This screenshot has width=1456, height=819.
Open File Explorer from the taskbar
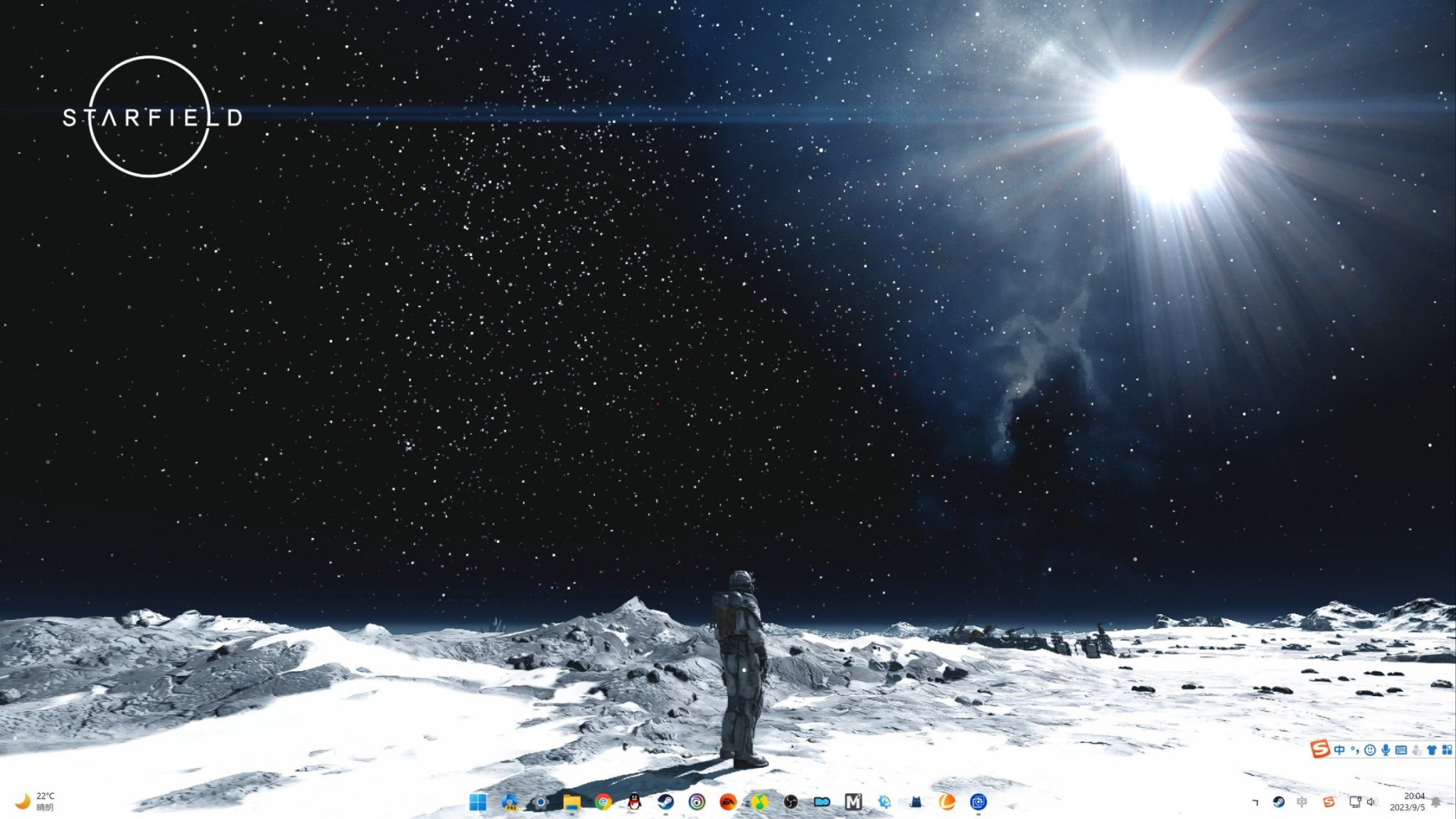pyautogui.click(x=572, y=803)
